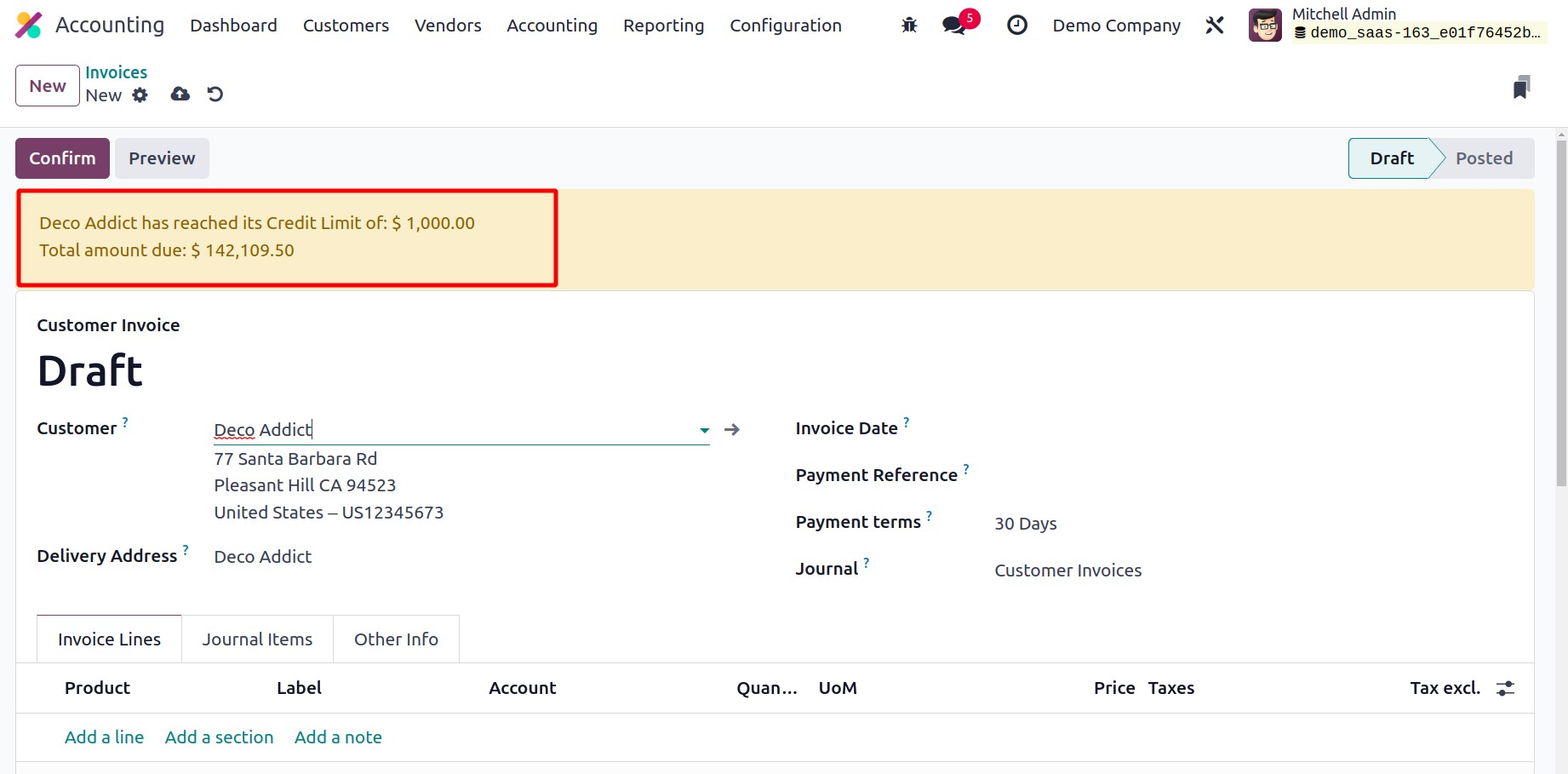
Task: Click the wrench tools icon
Action: 1215,26
